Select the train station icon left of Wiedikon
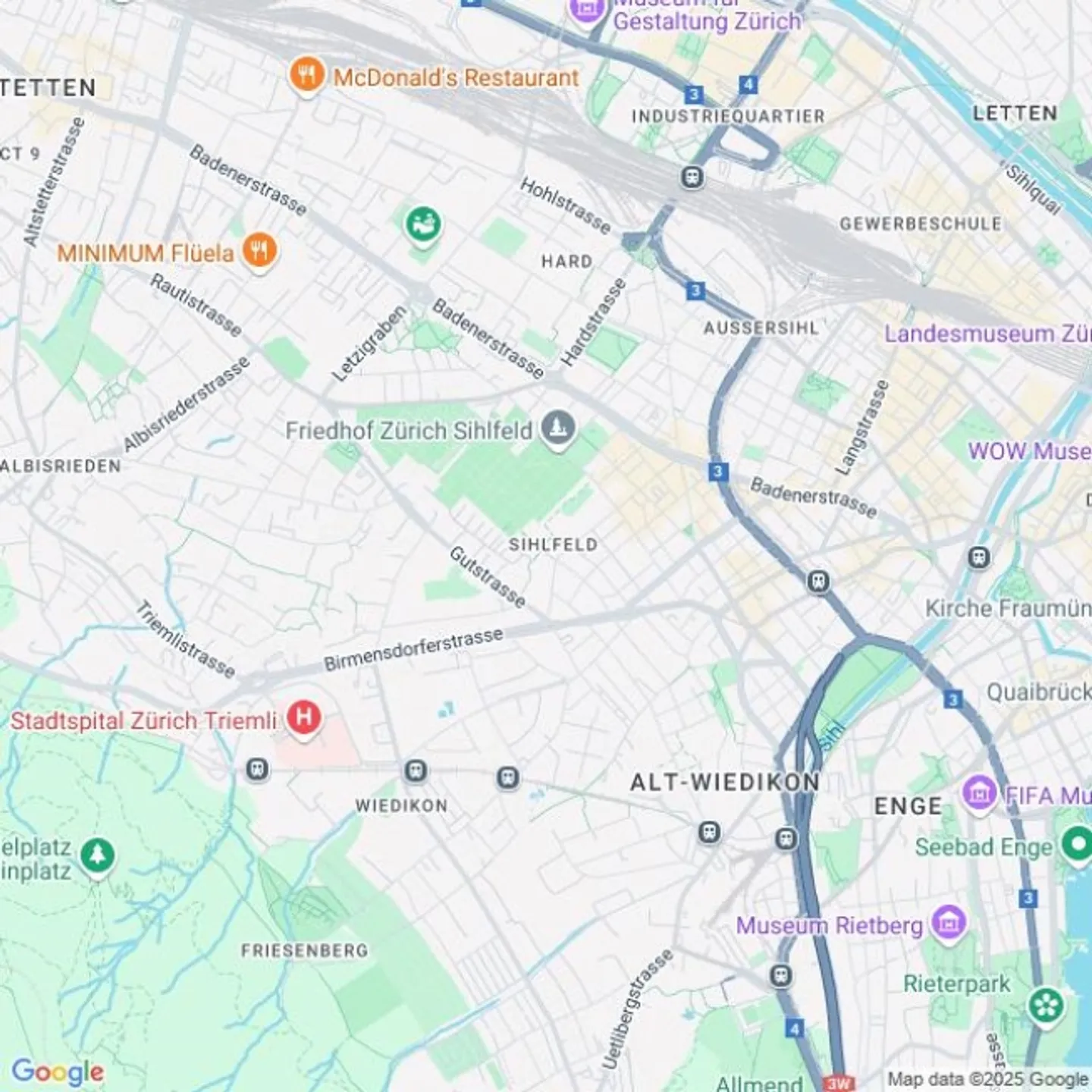 (x=258, y=770)
